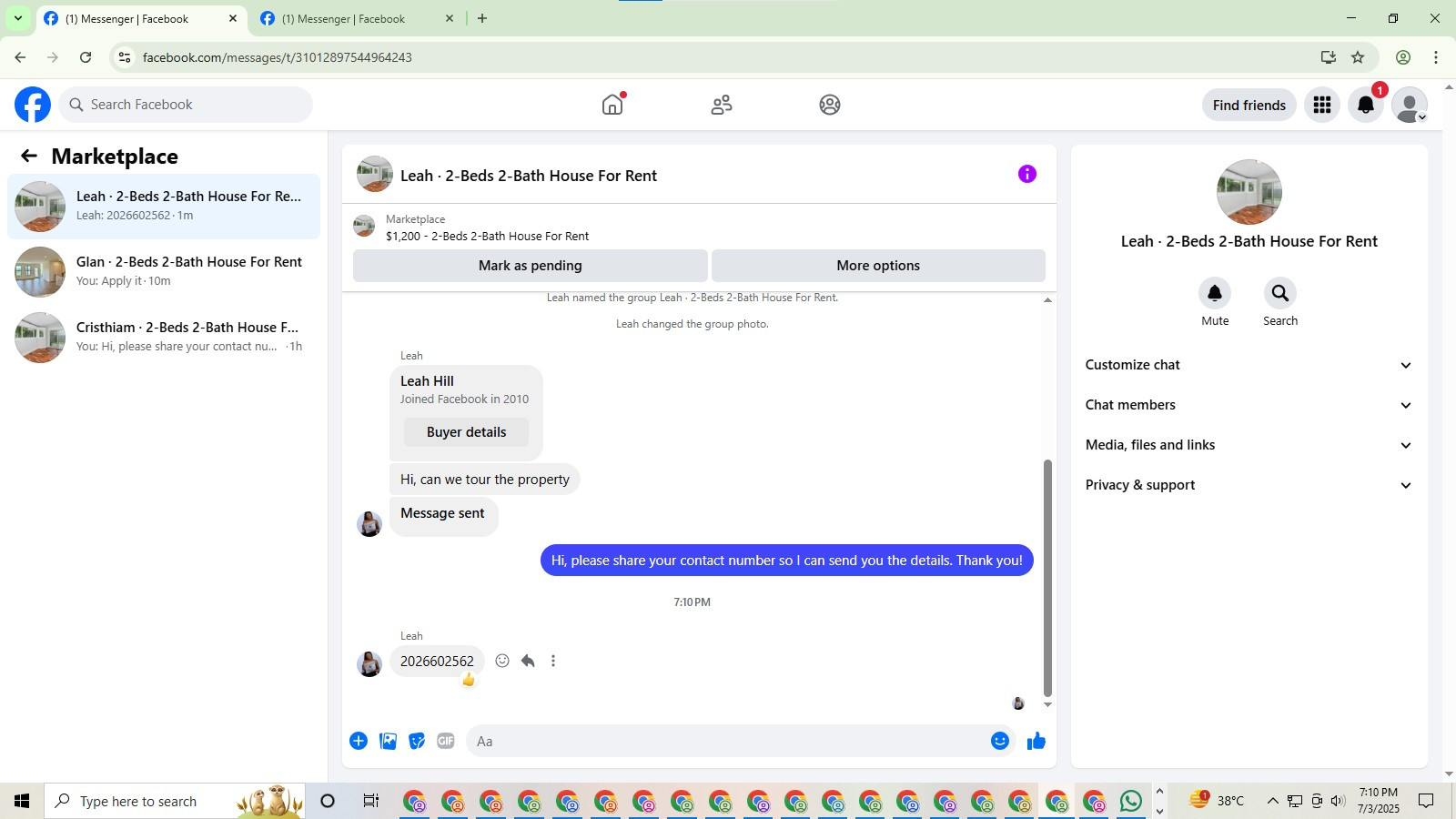Open Glan 2-Beds 2-Bath House conversation
This screenshot has height=819, width=1456.
(x=164, y=272)
